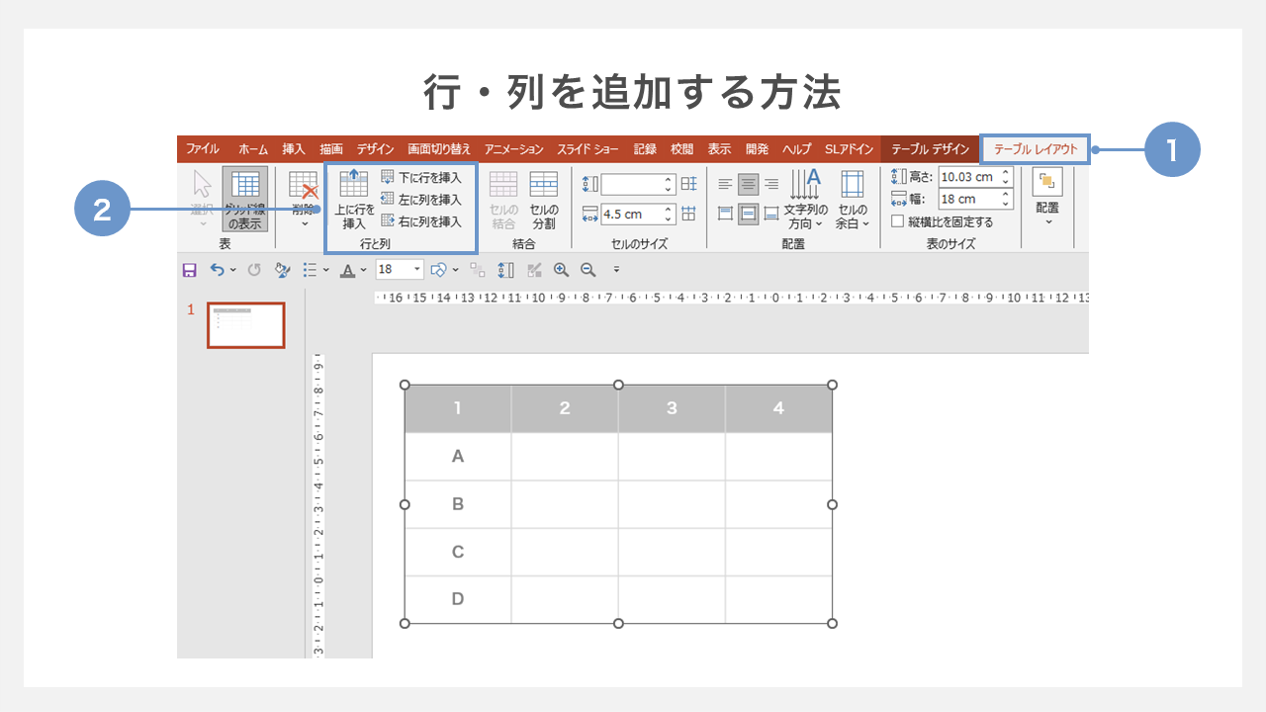Image resolution: width=1266 pixels, height=712 pixels.
Task: Select slide 1 thumbnail
Action: (x=246, y=325)
